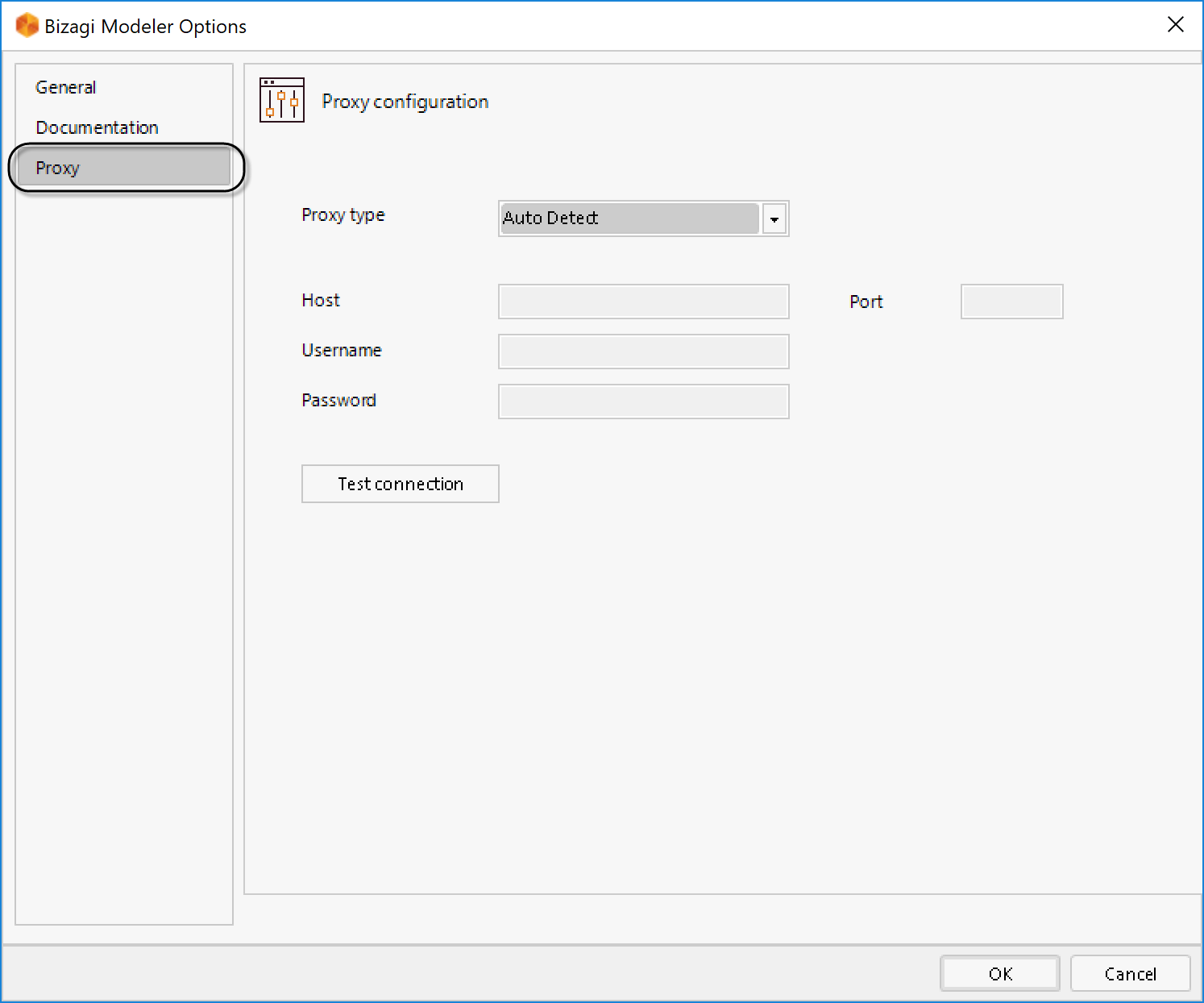
Task: Confirm options with the OK button
Action: click(1000, 973)
